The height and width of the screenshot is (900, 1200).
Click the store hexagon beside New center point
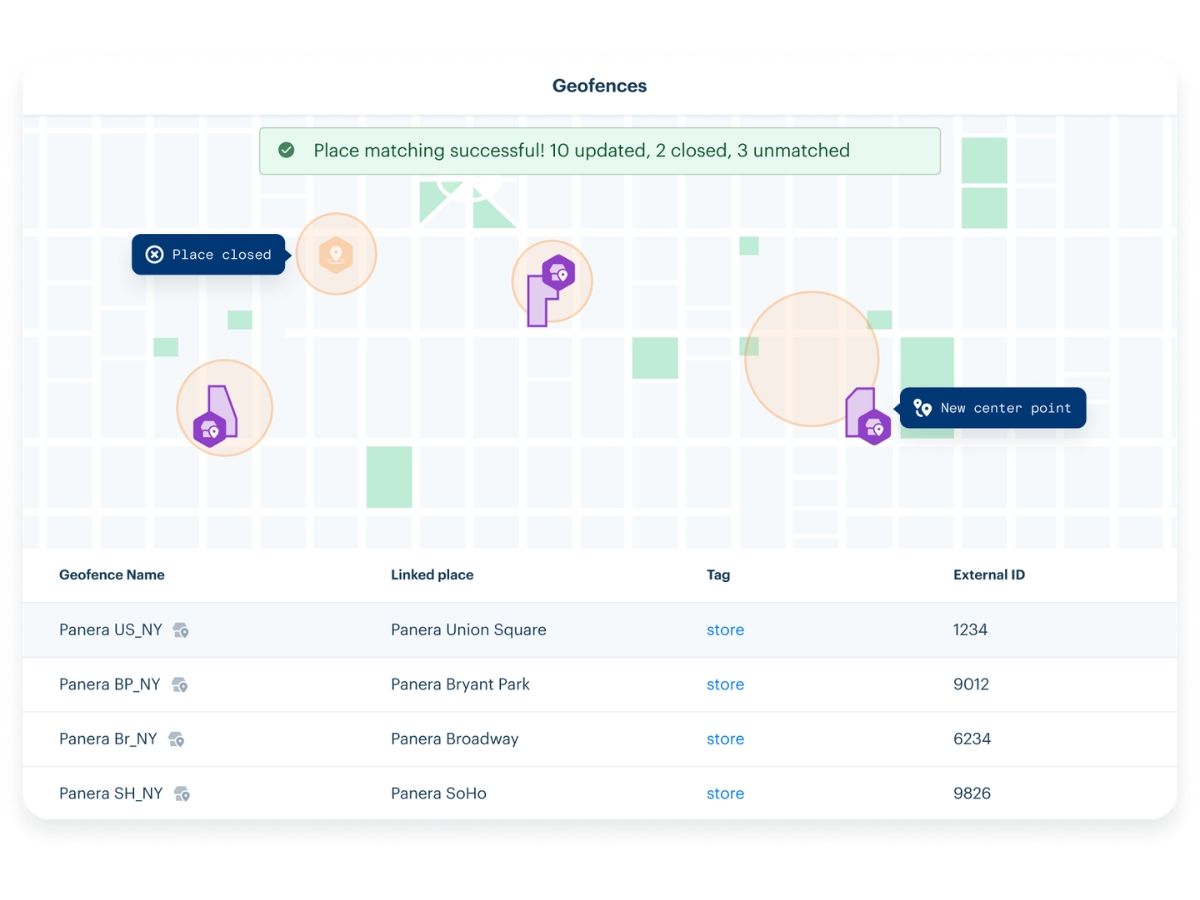pyautogui.click(x=874, y=427)
